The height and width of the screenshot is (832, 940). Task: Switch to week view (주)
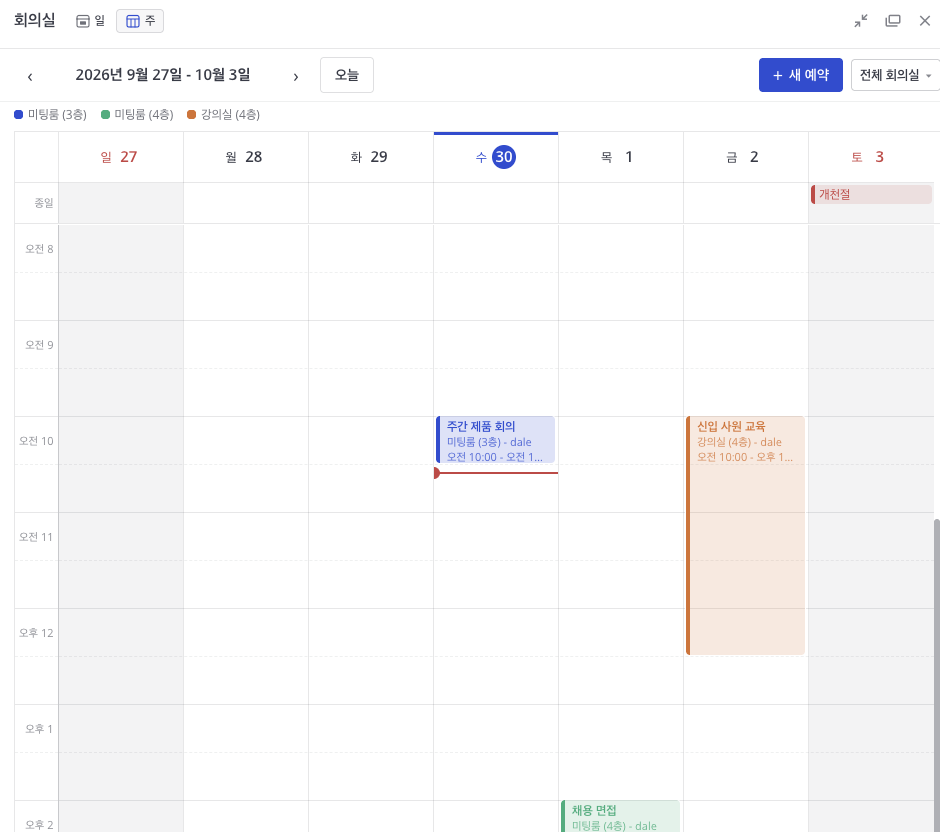click(x=140, y=21)
